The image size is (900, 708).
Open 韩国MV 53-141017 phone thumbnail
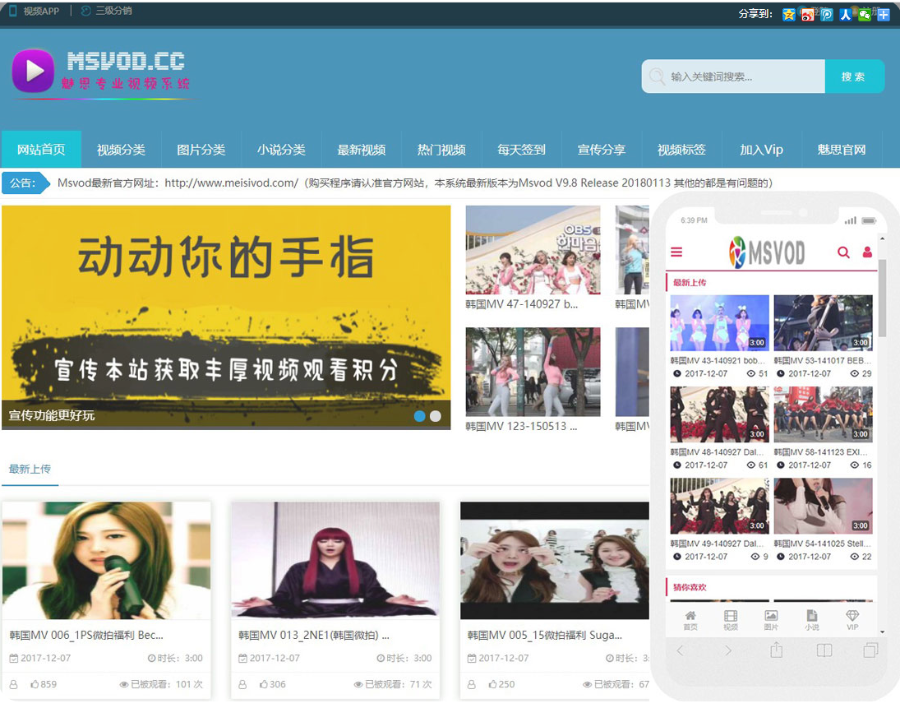(x=823, y=323)
